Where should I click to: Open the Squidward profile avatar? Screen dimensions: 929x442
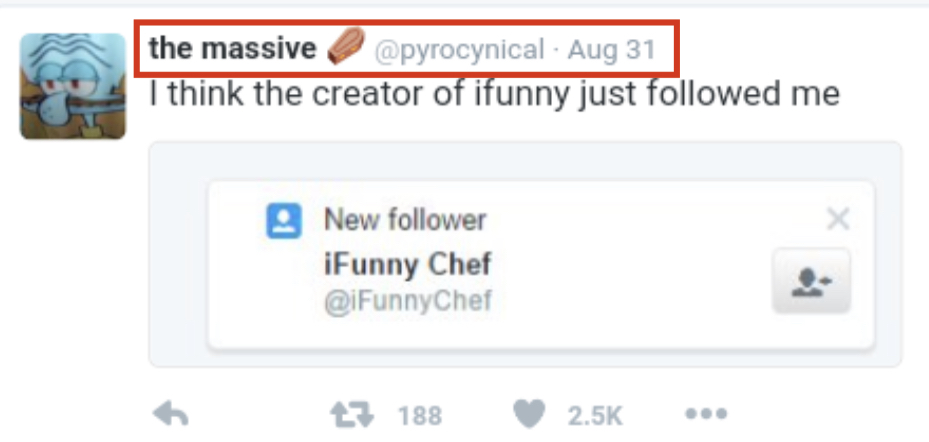click(73, 85)
